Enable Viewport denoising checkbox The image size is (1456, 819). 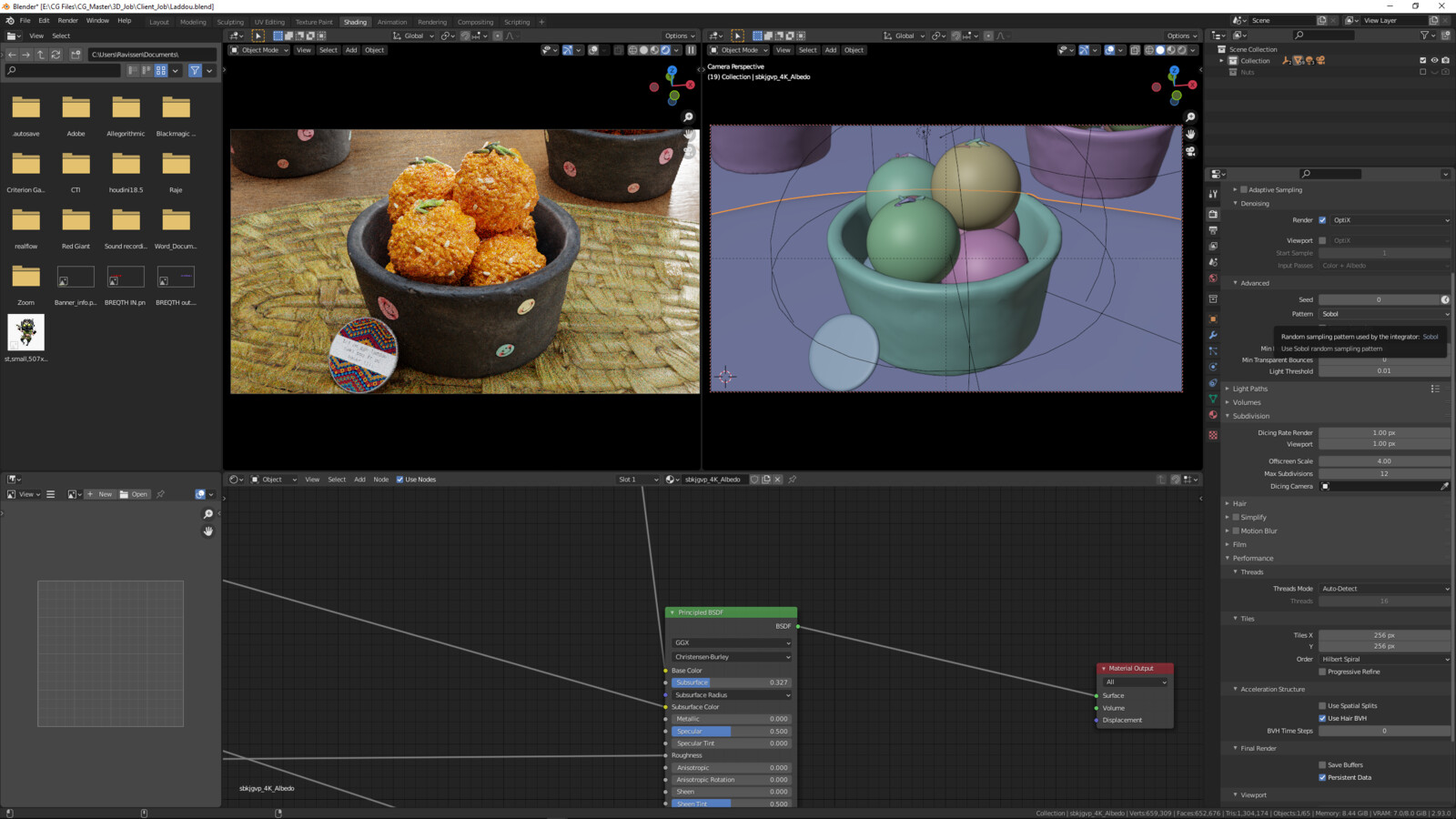[1322, 240]
